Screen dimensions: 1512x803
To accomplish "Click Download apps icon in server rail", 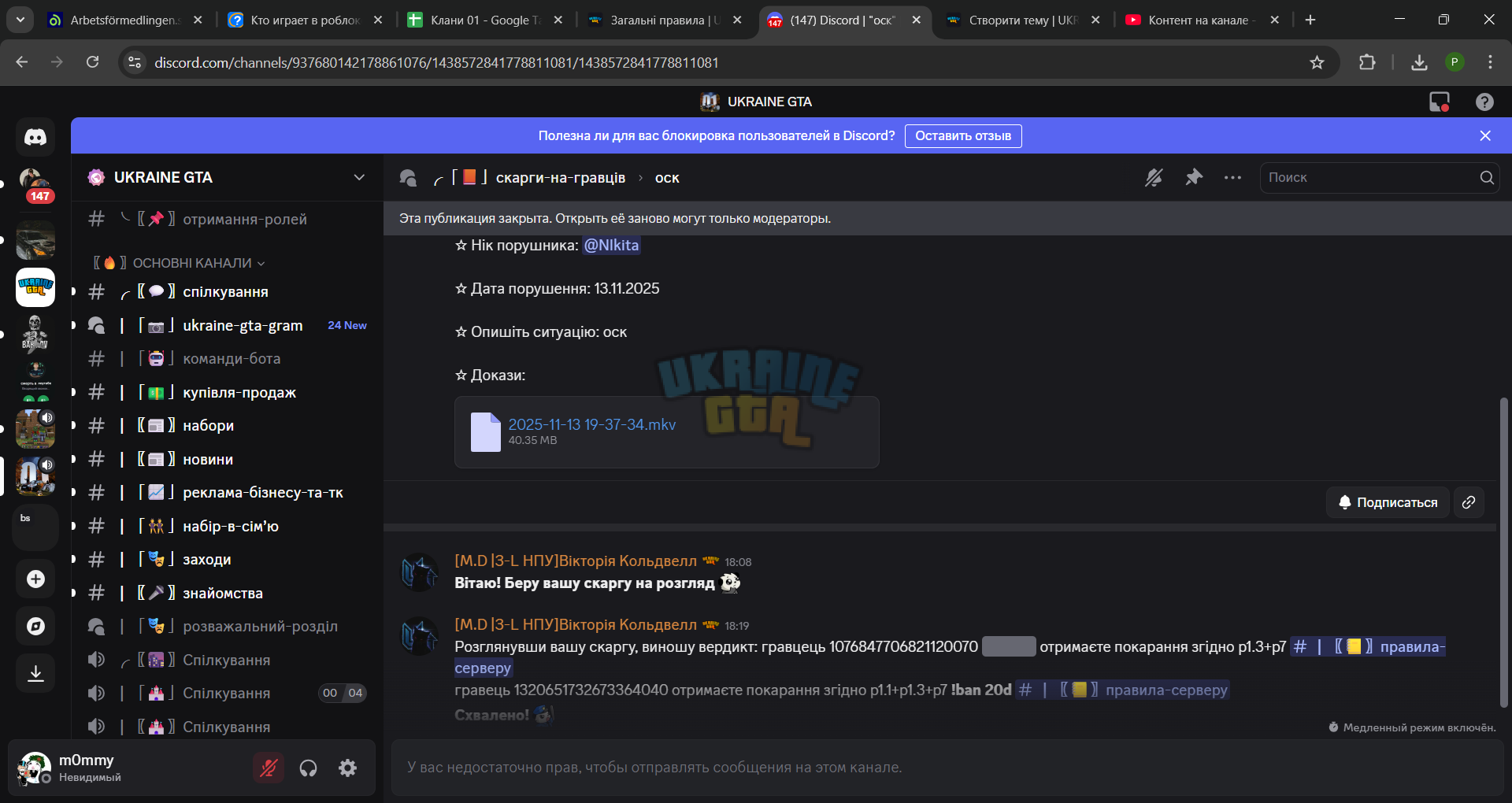I will coord(35,674).
